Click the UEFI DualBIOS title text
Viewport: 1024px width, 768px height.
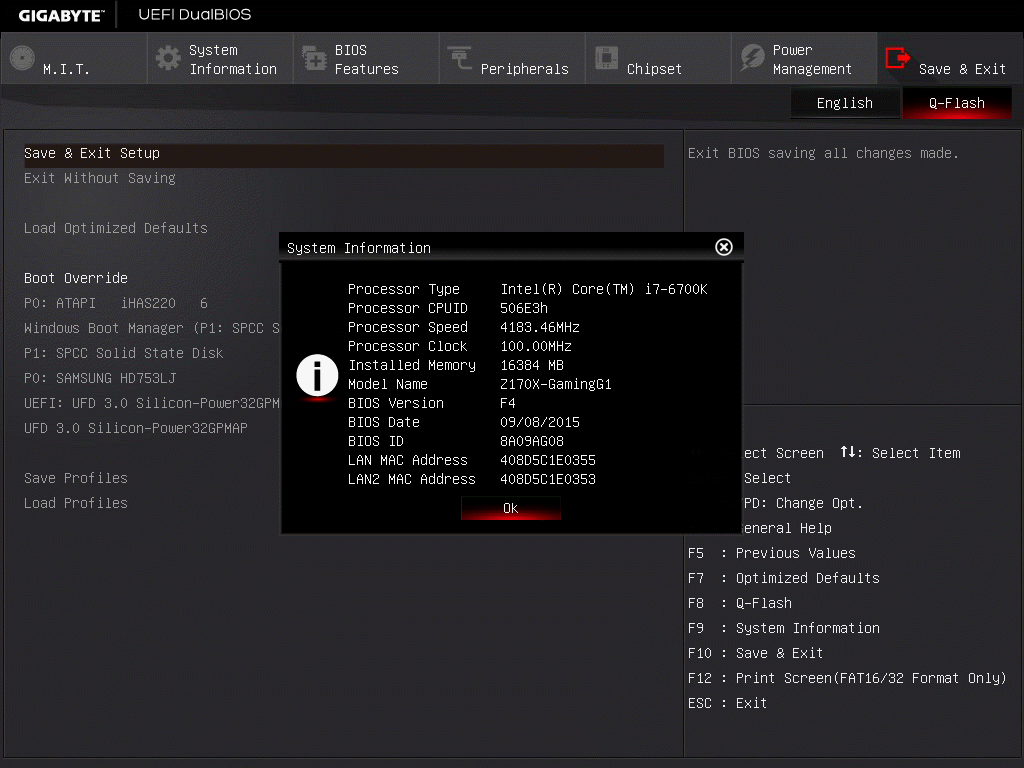(x=195, y=14)
